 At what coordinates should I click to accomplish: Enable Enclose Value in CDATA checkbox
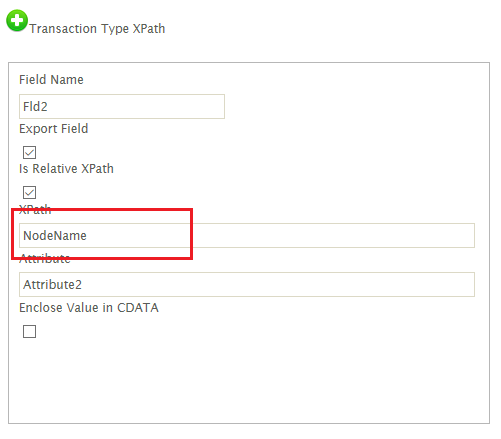[x=29, y=331]
